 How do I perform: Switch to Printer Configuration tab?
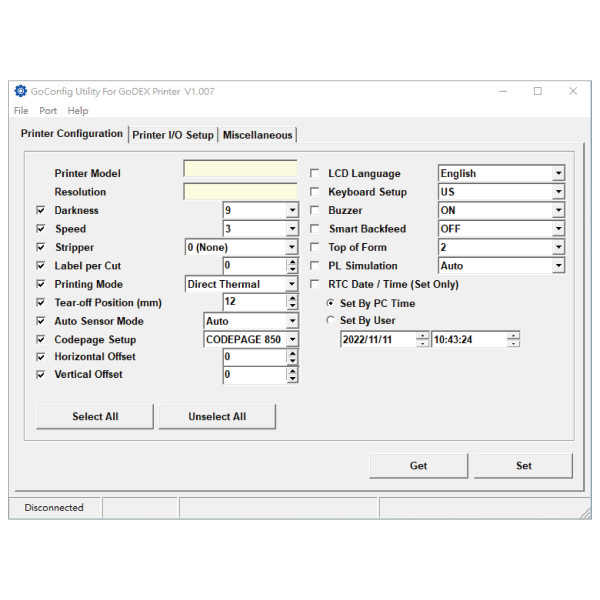point(72,134)
